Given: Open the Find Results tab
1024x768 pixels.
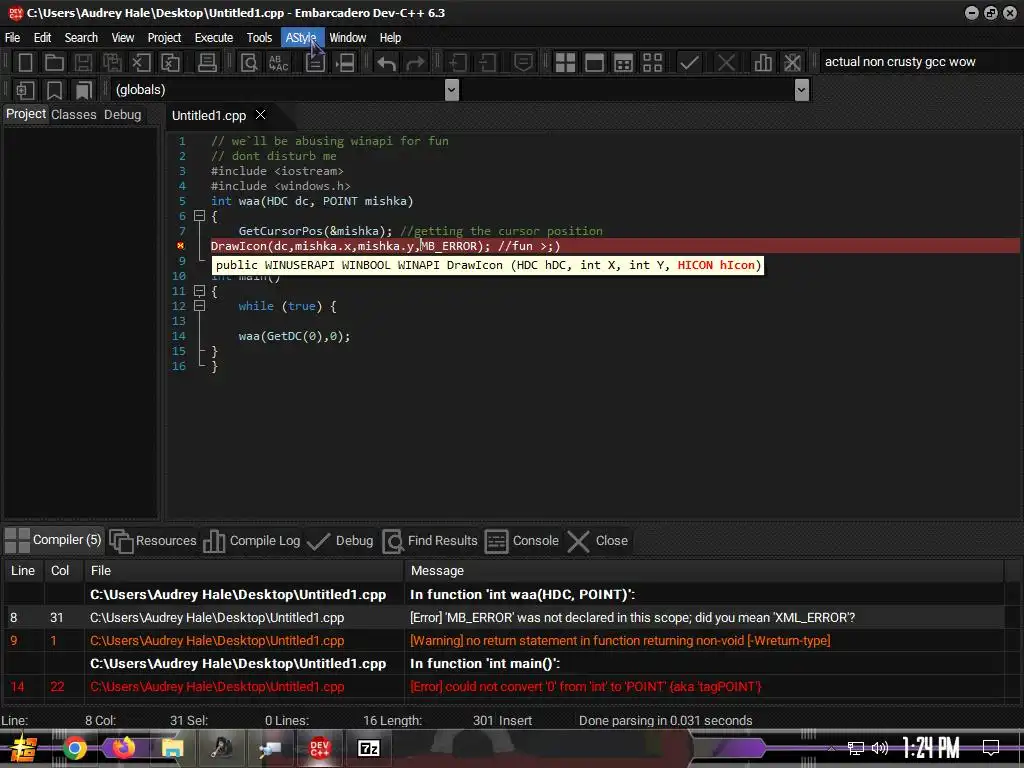Looking at the screenshot, I should (430, 541).
